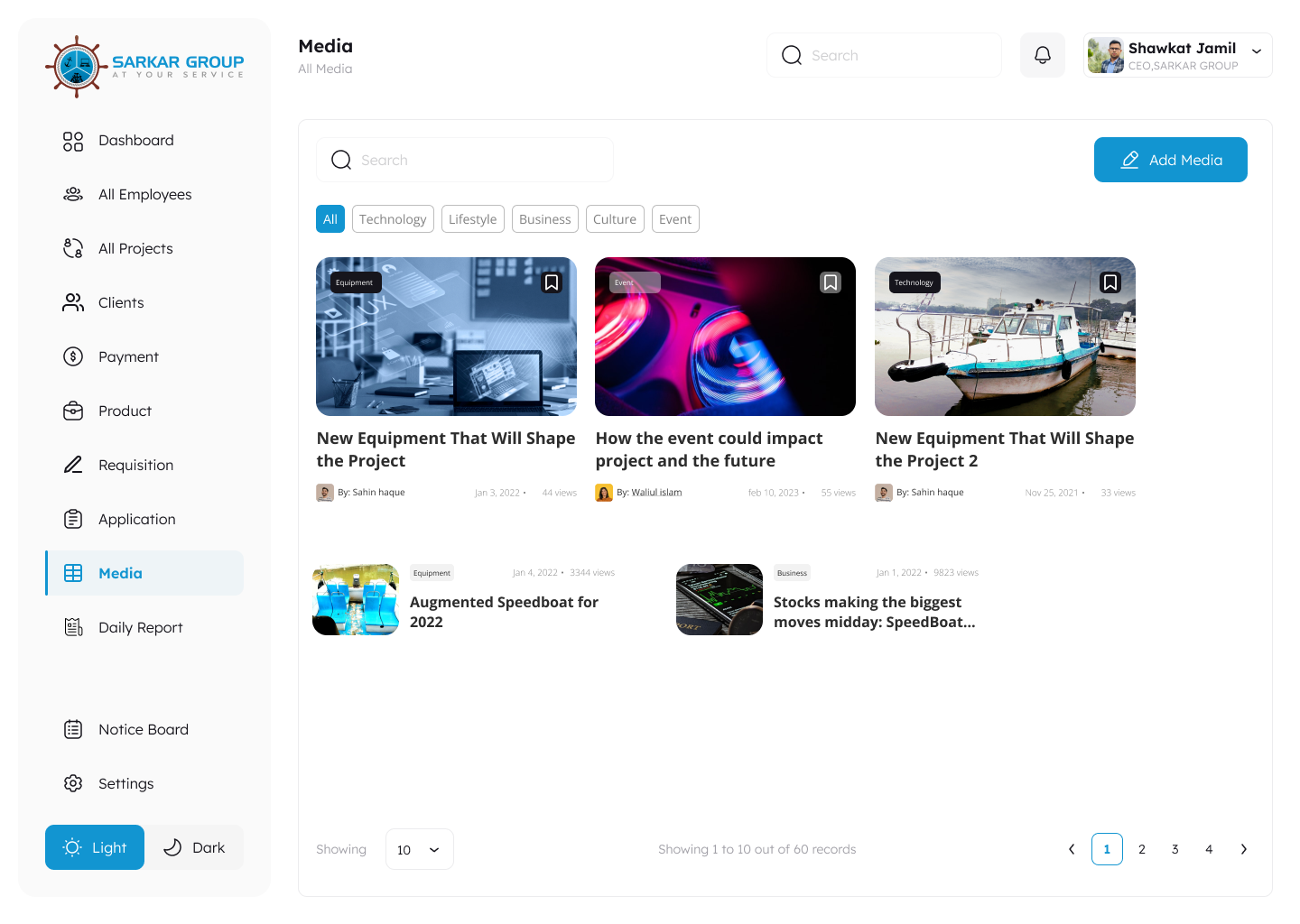Filter media by Culture

coord(615,219)
